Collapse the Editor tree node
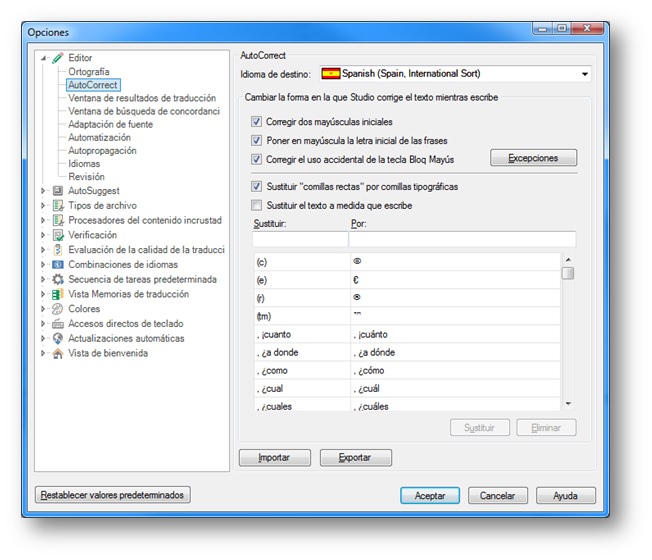The height and width of the screenshot is (560, 652). tap(43, 58)
